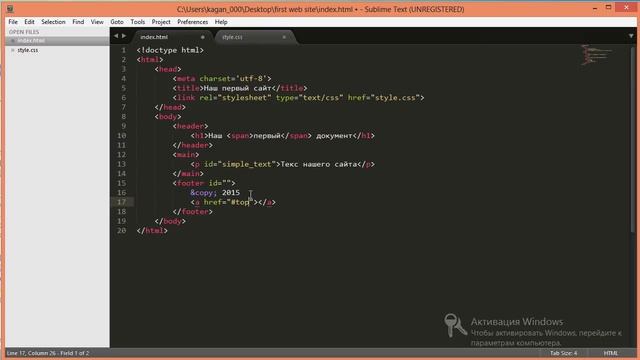This screenshot has height=360, width=640.
Task: Open the Goto menu
Action: [x=117, y=22]
